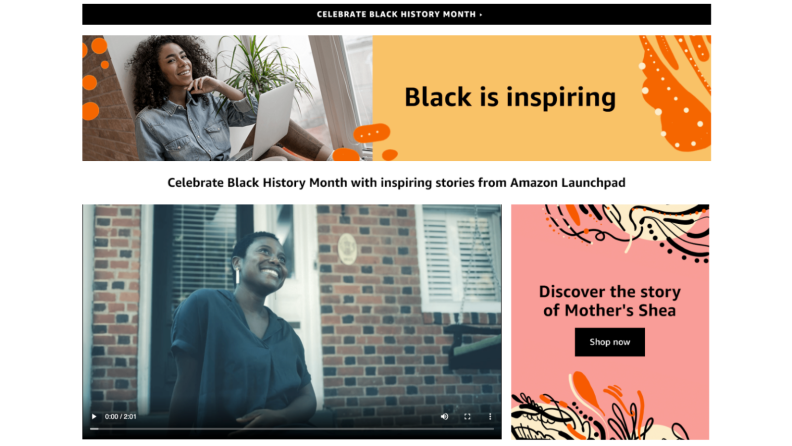Open the Celebrate Black History Month top banner
The height and width of the screenshot is (446, 792).
click(x=397, y=14)
